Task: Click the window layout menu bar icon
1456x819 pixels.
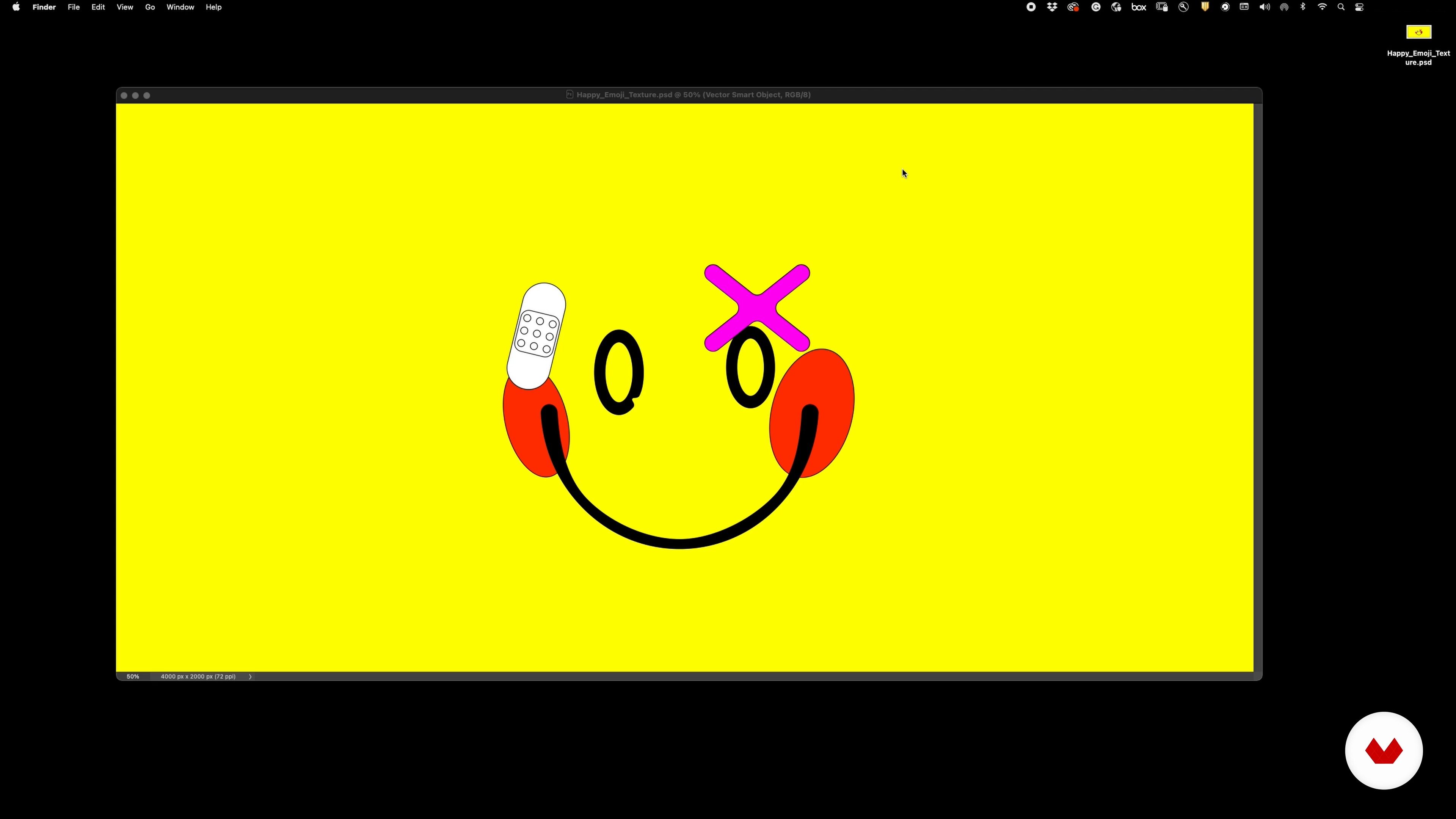Action: click(x=1244, y=7)
